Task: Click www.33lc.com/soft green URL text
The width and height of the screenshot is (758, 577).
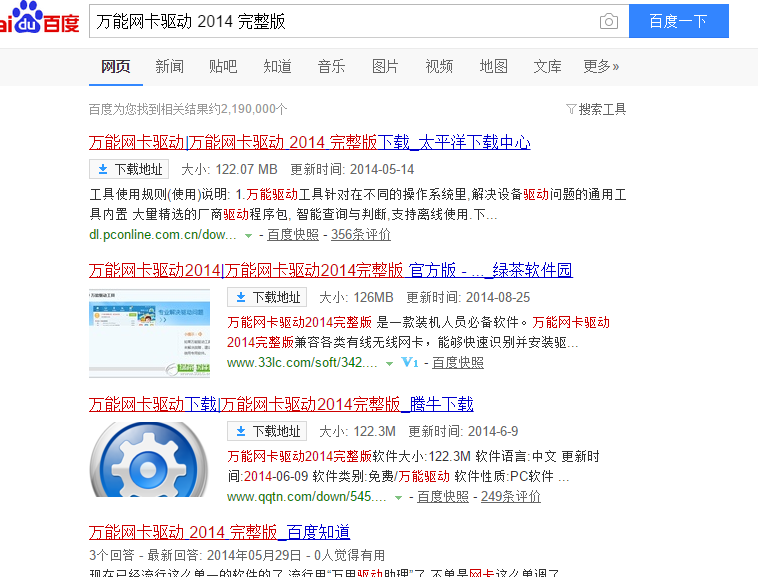Action: point(302,362)
